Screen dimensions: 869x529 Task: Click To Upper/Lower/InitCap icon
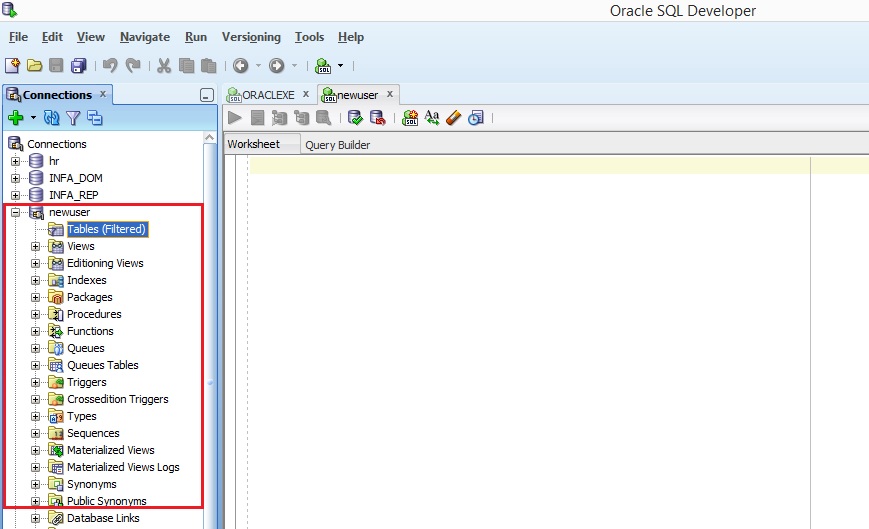tap(432, 117)
